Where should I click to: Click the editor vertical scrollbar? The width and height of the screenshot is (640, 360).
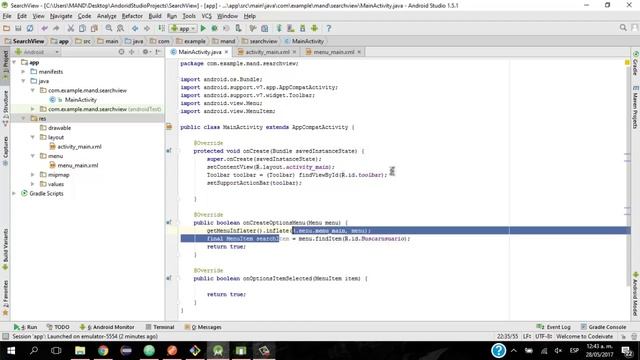pos(627,176)
